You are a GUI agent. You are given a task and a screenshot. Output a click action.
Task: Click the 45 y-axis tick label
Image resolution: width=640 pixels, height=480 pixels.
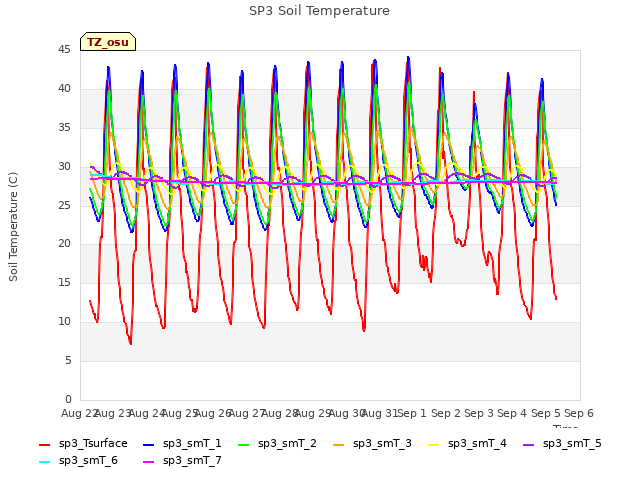point(64,50)
